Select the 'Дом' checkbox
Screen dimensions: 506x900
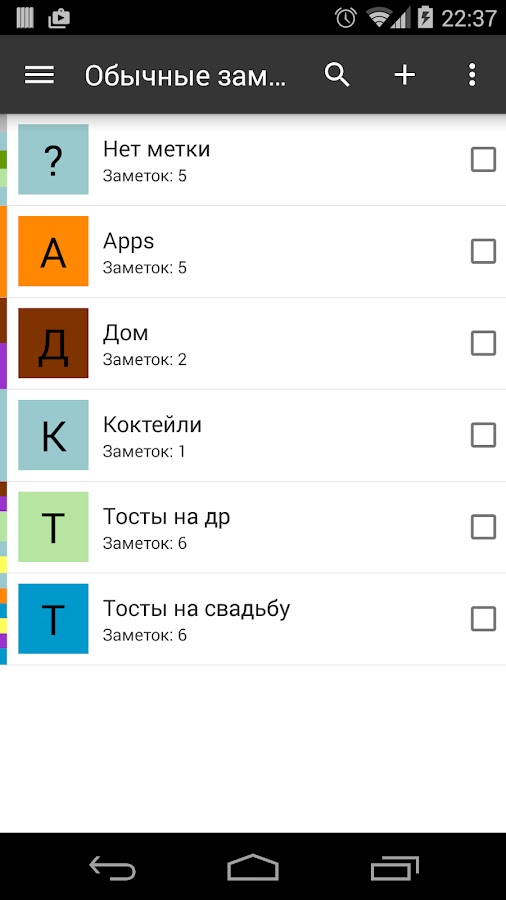point(483,343)
